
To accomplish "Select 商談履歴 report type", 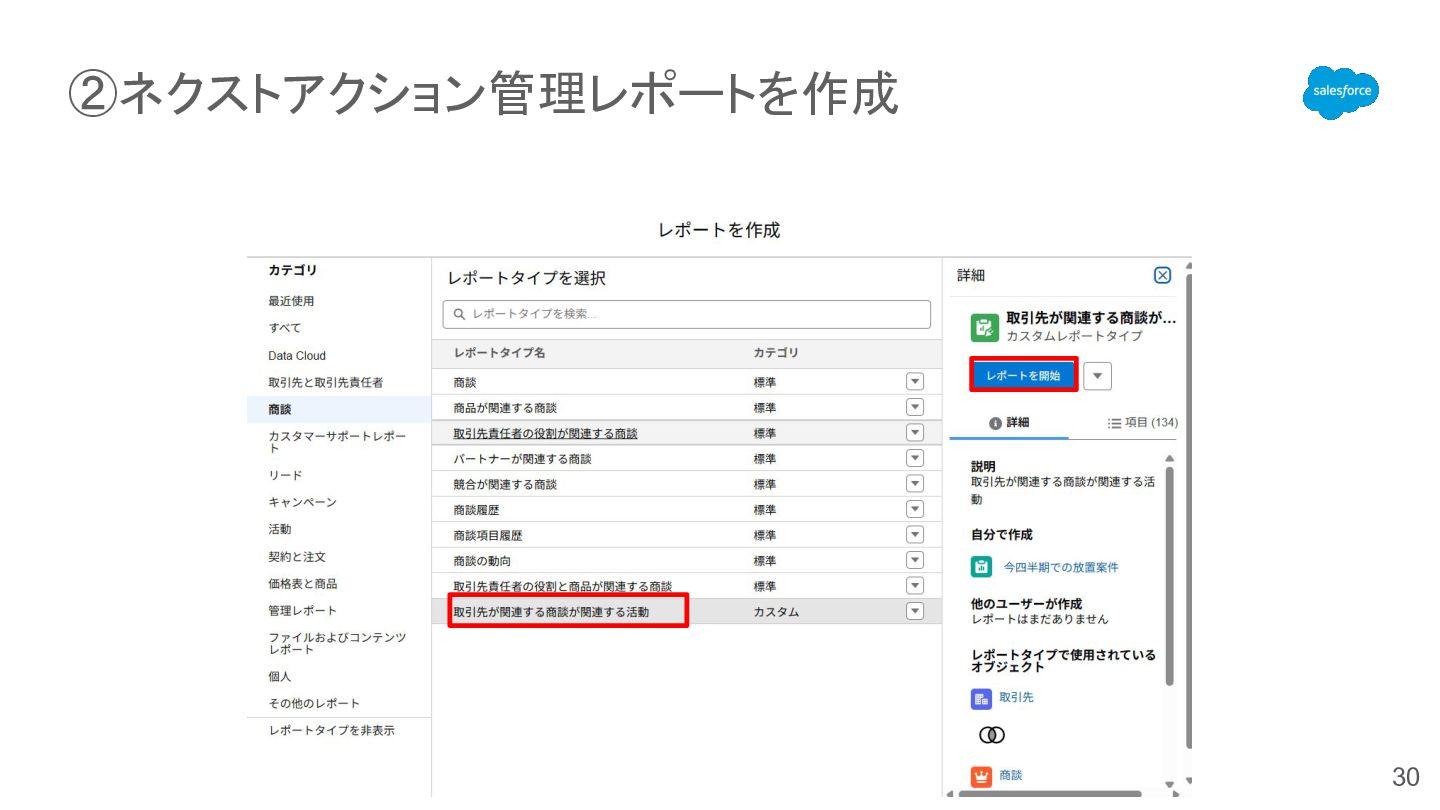I will 475,510.
